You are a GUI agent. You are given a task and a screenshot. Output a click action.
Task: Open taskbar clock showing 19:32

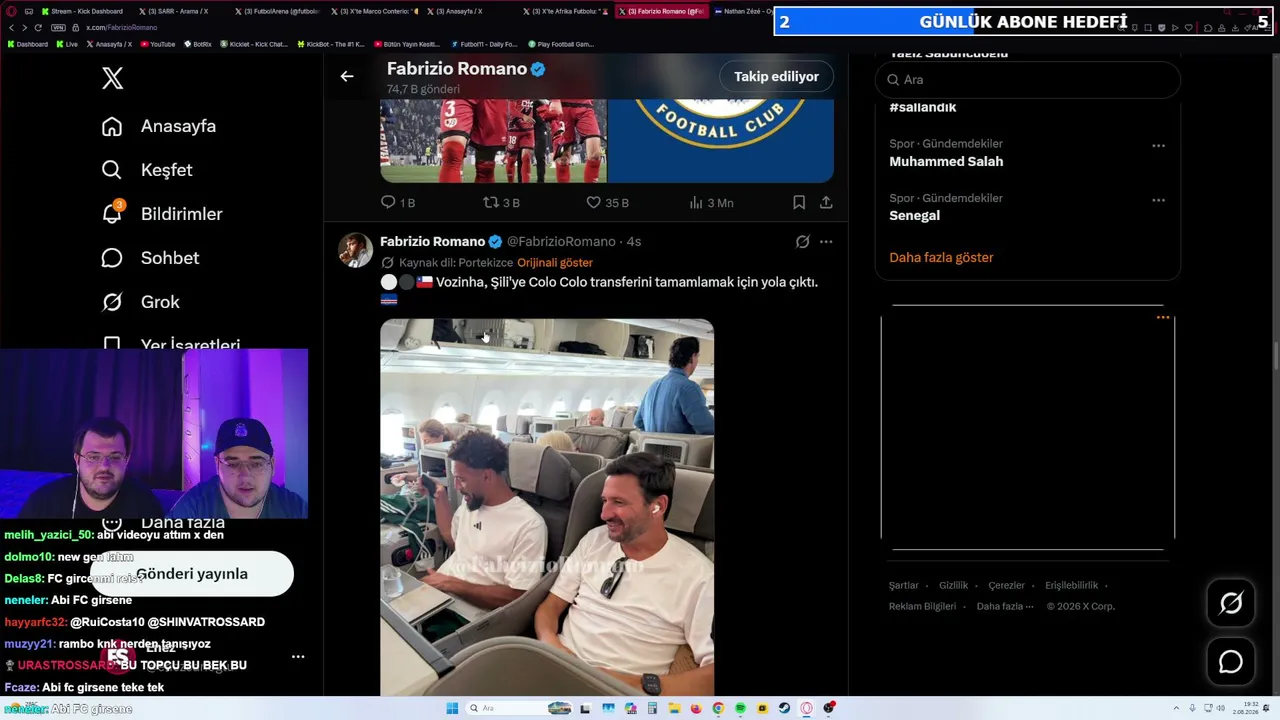pyautogui.click(x=1246, y=709)
